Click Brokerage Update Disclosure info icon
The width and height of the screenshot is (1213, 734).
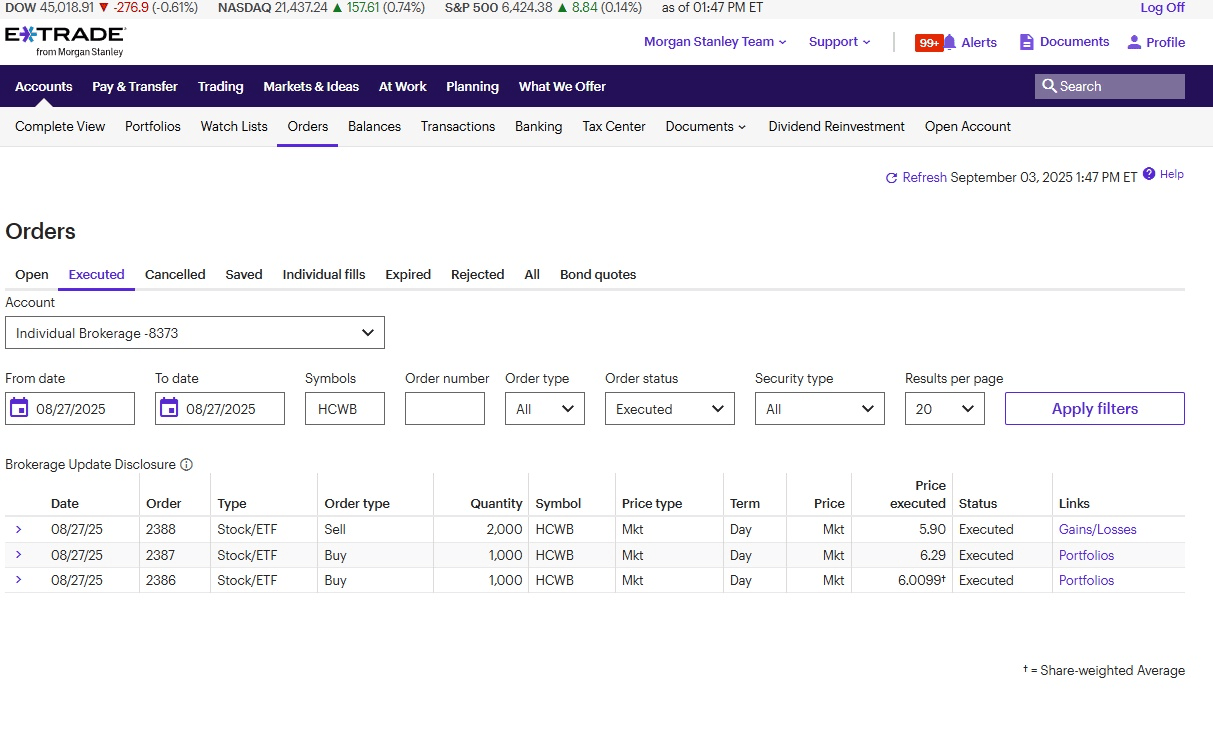[187, 465]
